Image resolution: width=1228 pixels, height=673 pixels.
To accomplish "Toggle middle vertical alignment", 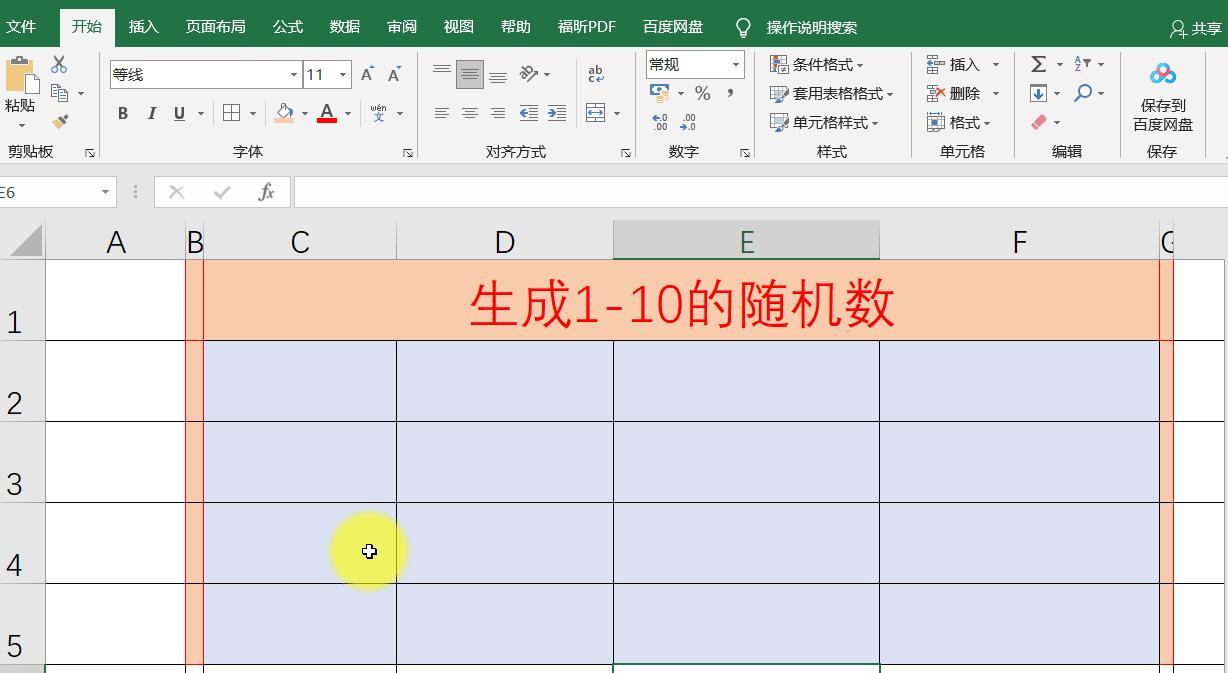I will click(x=470, y=74).
